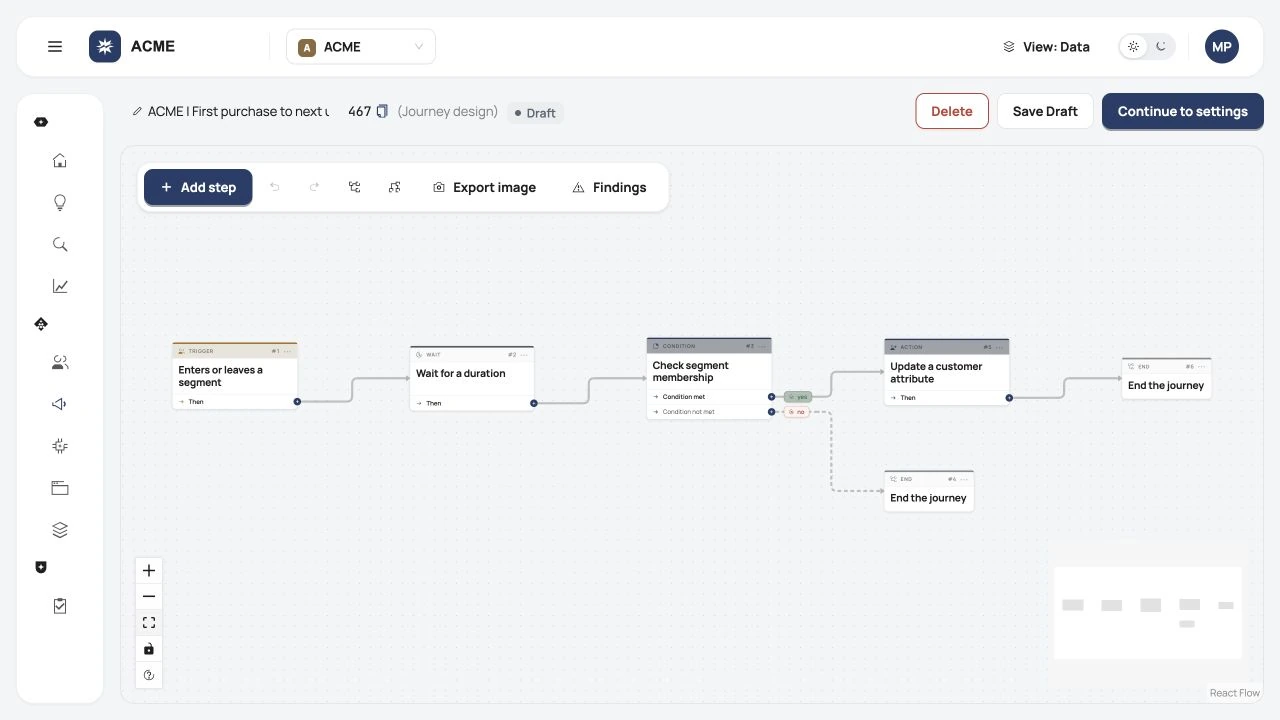The height and width of the screenshot is (720, 1280).
Task: Toggle canvas interactivity lock
Action: 149,649
